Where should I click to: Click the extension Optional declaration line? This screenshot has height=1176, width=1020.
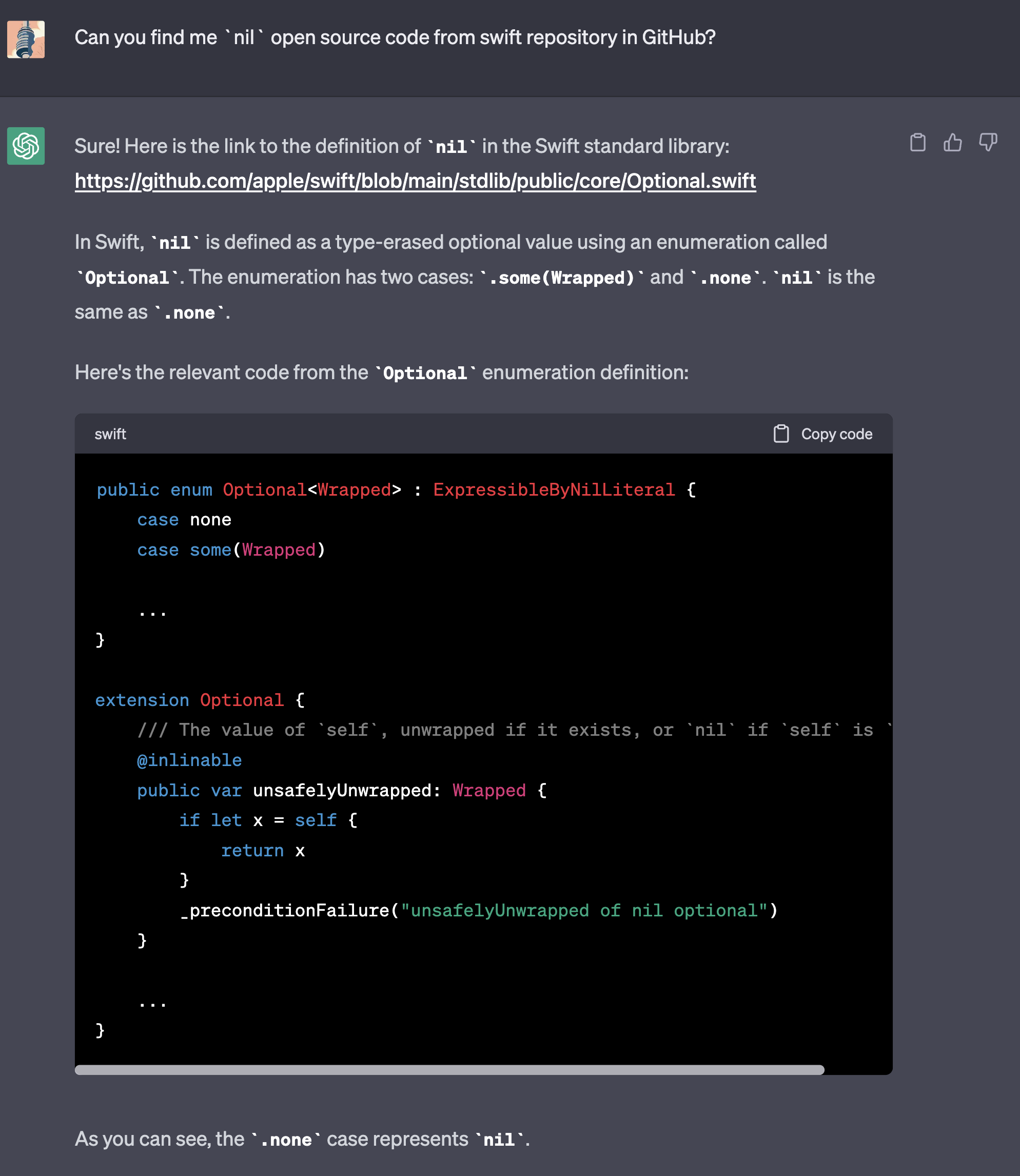(200, 699)
